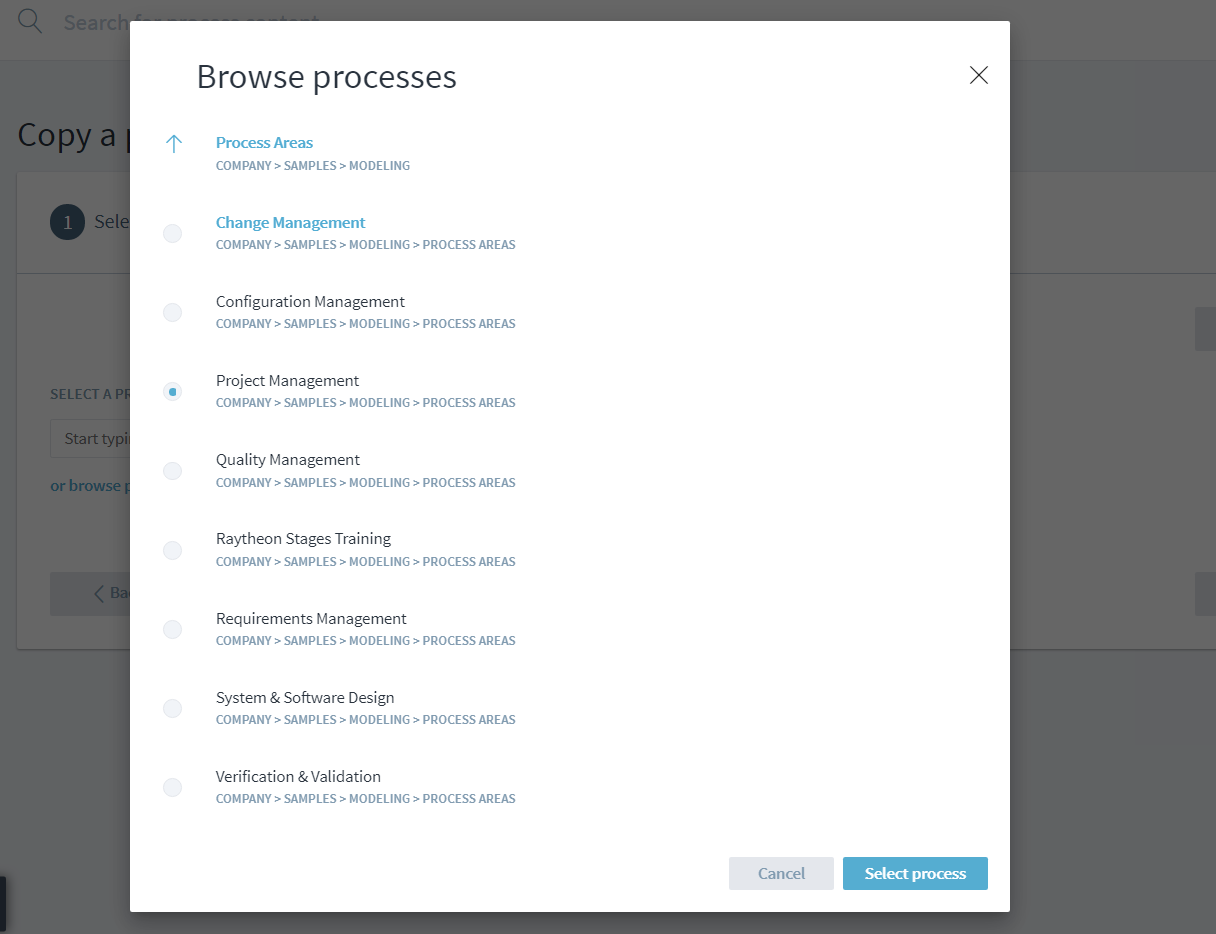Click the Verification & Validation process name
Screen dimensions: 1216x934
click(298, 777)
